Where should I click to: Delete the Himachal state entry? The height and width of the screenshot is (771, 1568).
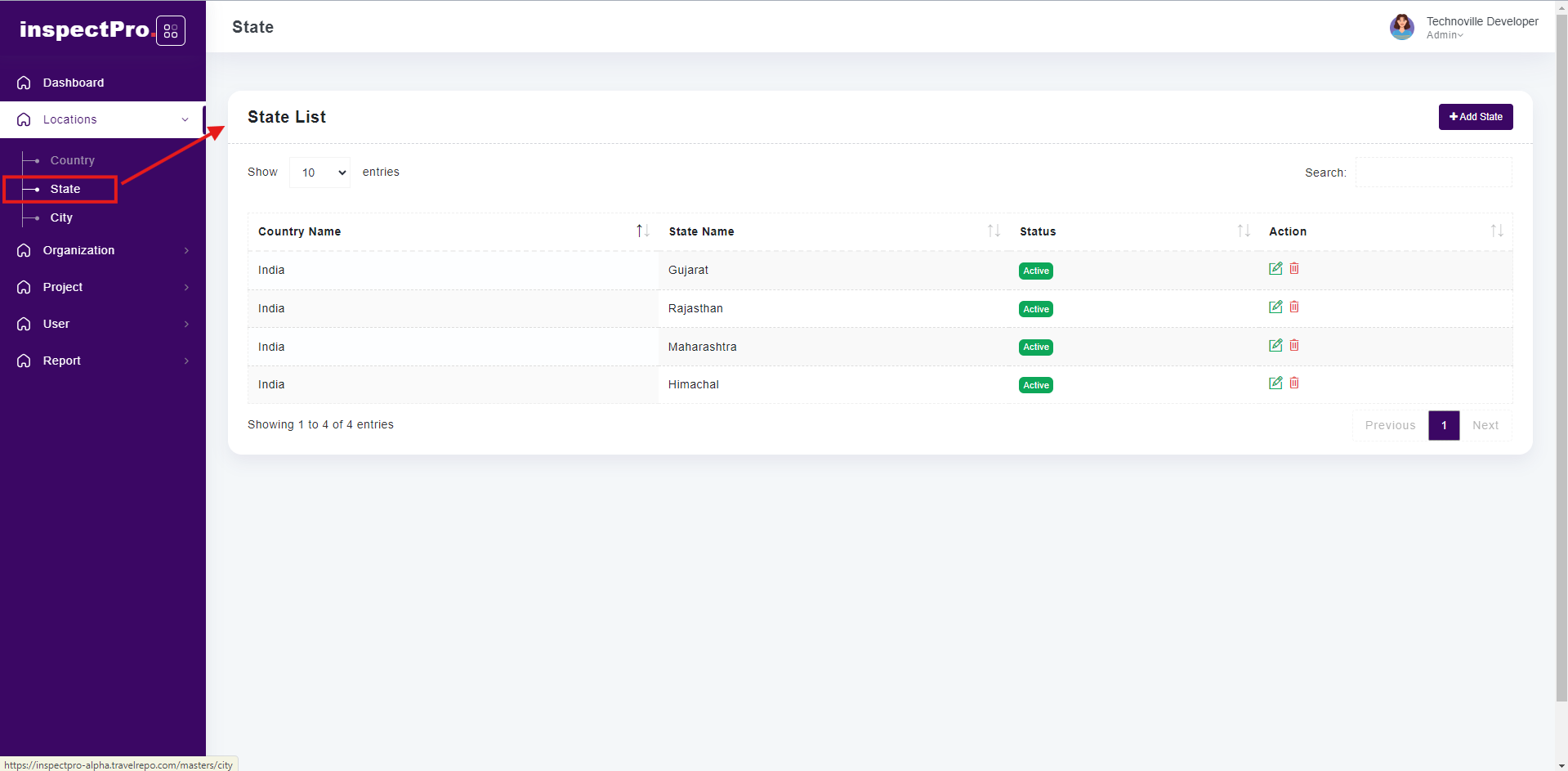(x=1294, y=383)
